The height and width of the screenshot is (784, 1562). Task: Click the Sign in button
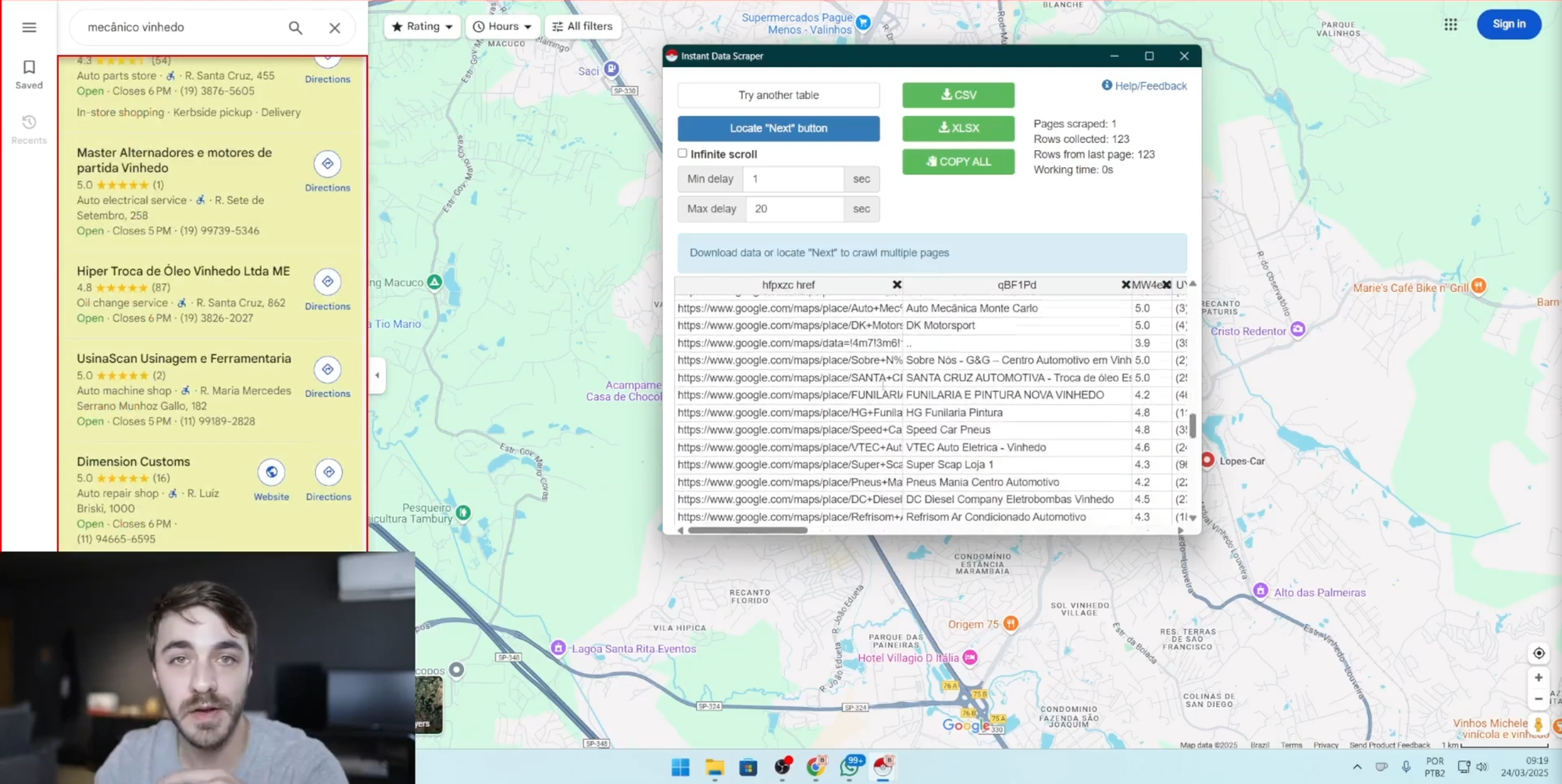[x=1509, y=24]
